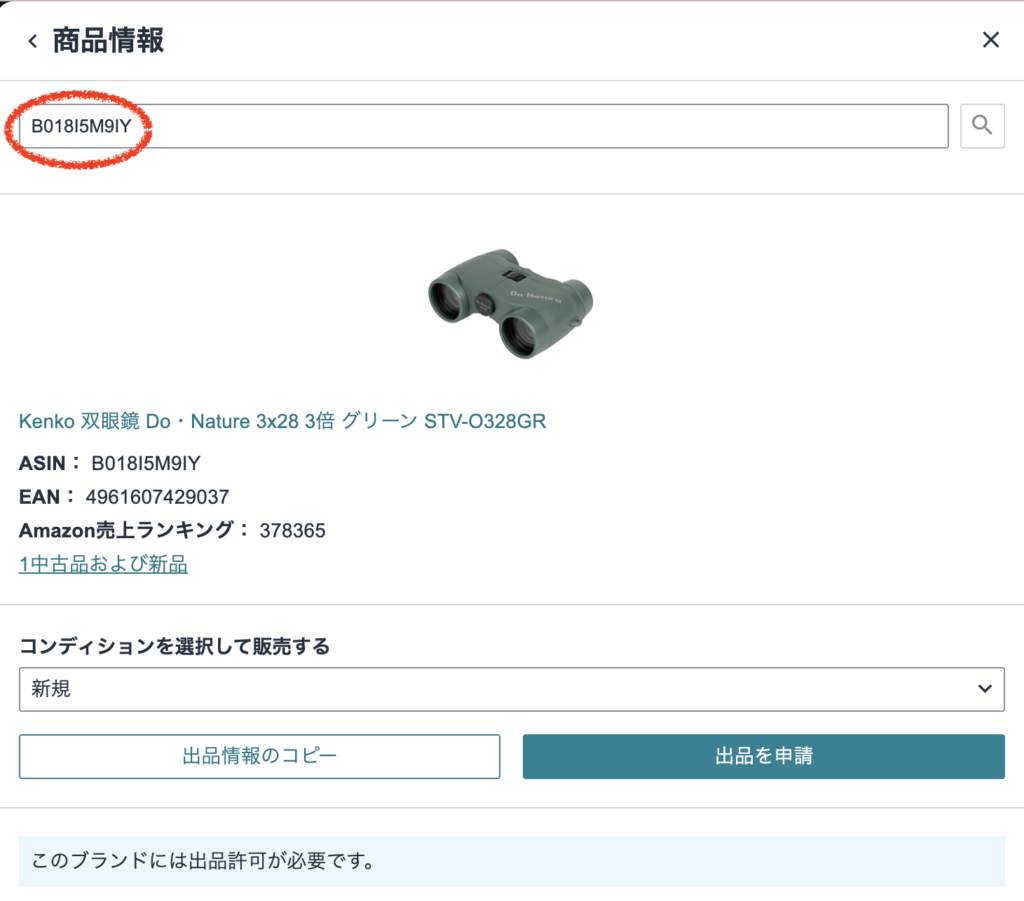Viewport: 1024px width, 901px height.
Task: Click the 出品情報のコピー button
Action: pos(259,756)
